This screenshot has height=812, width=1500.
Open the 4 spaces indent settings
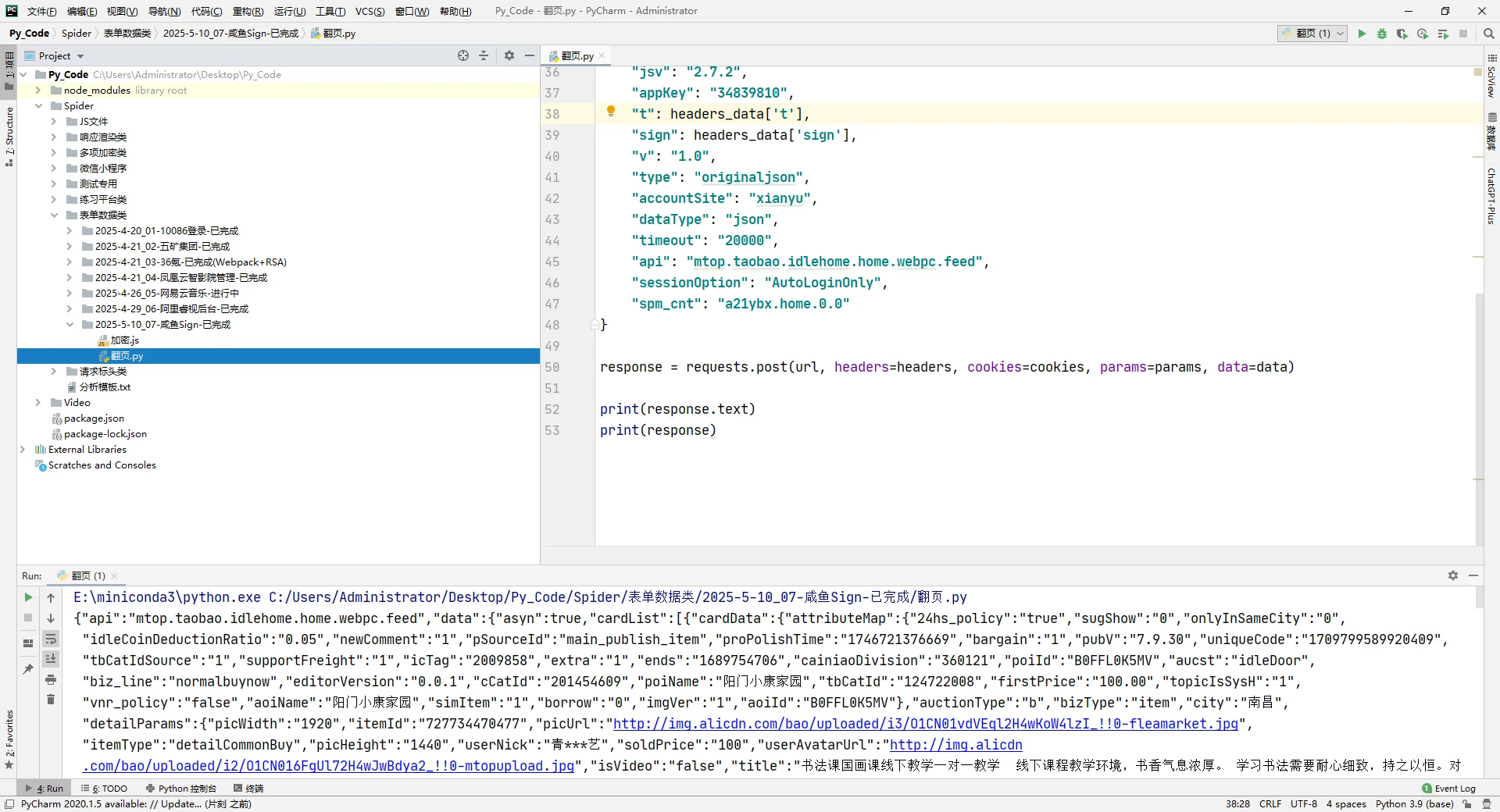pos(1346,804)
